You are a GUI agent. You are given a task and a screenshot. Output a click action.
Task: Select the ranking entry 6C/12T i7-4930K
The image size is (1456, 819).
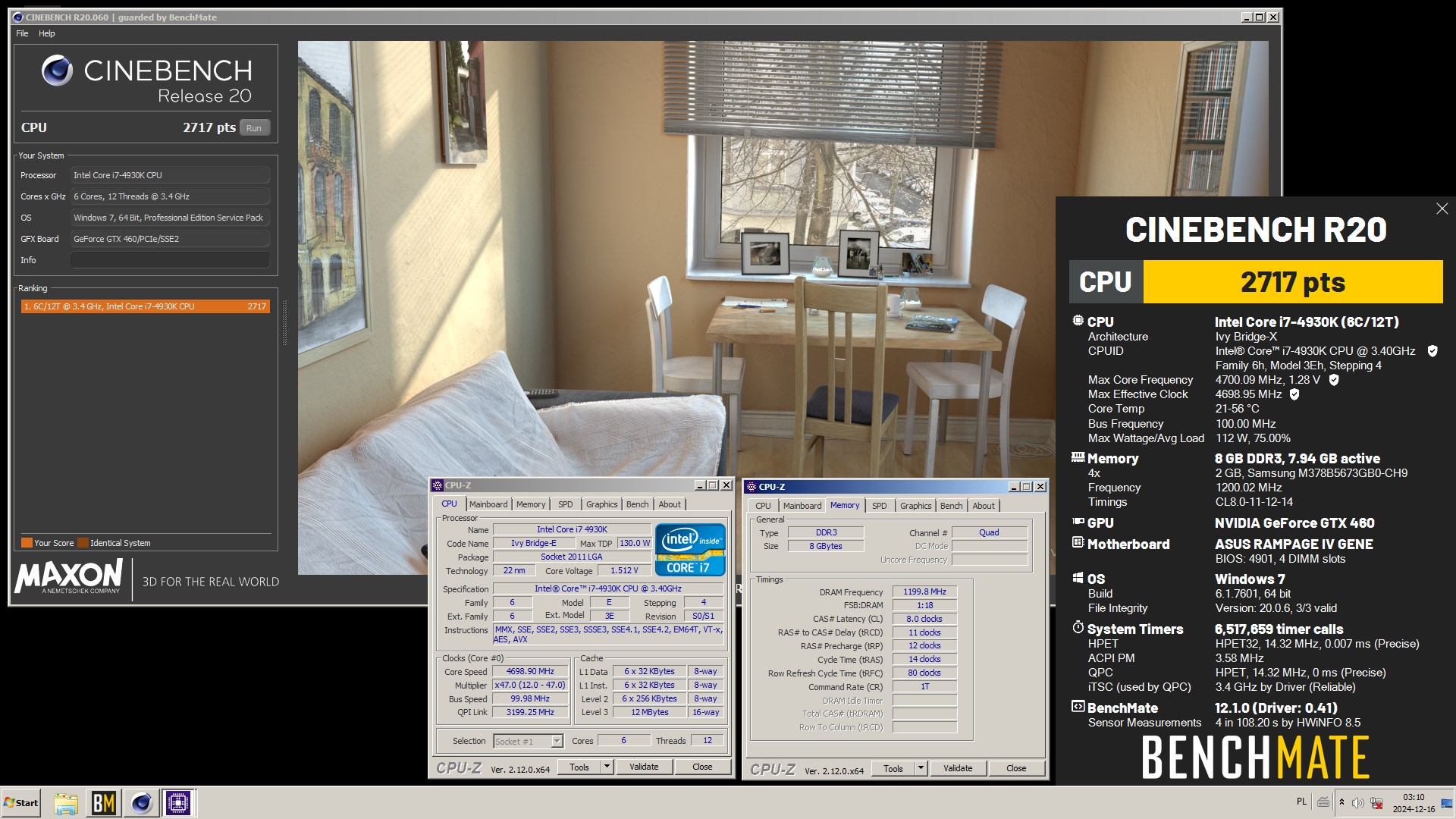coord(145,306)
